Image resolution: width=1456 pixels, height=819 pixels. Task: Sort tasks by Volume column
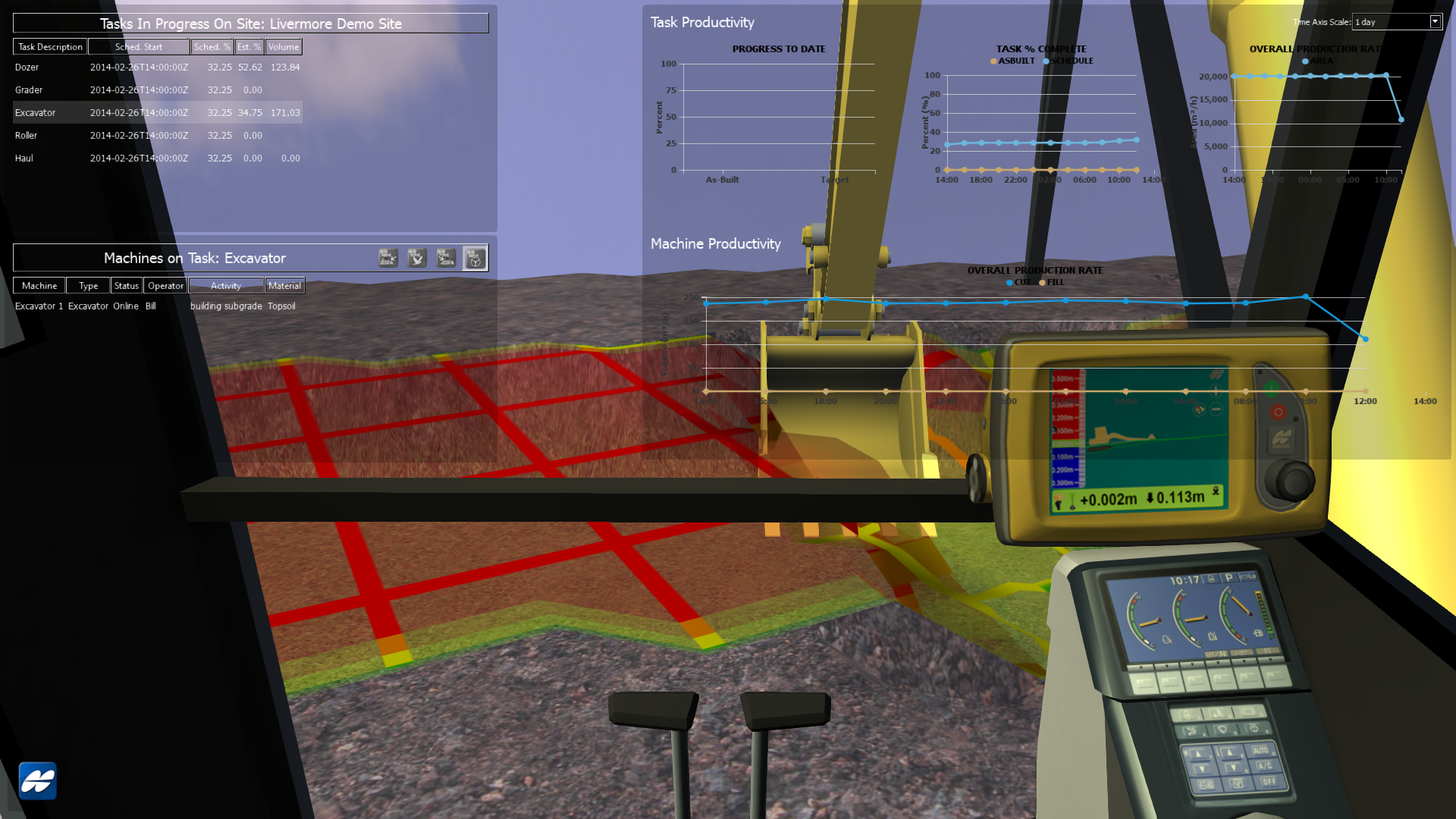coord(284,47)
